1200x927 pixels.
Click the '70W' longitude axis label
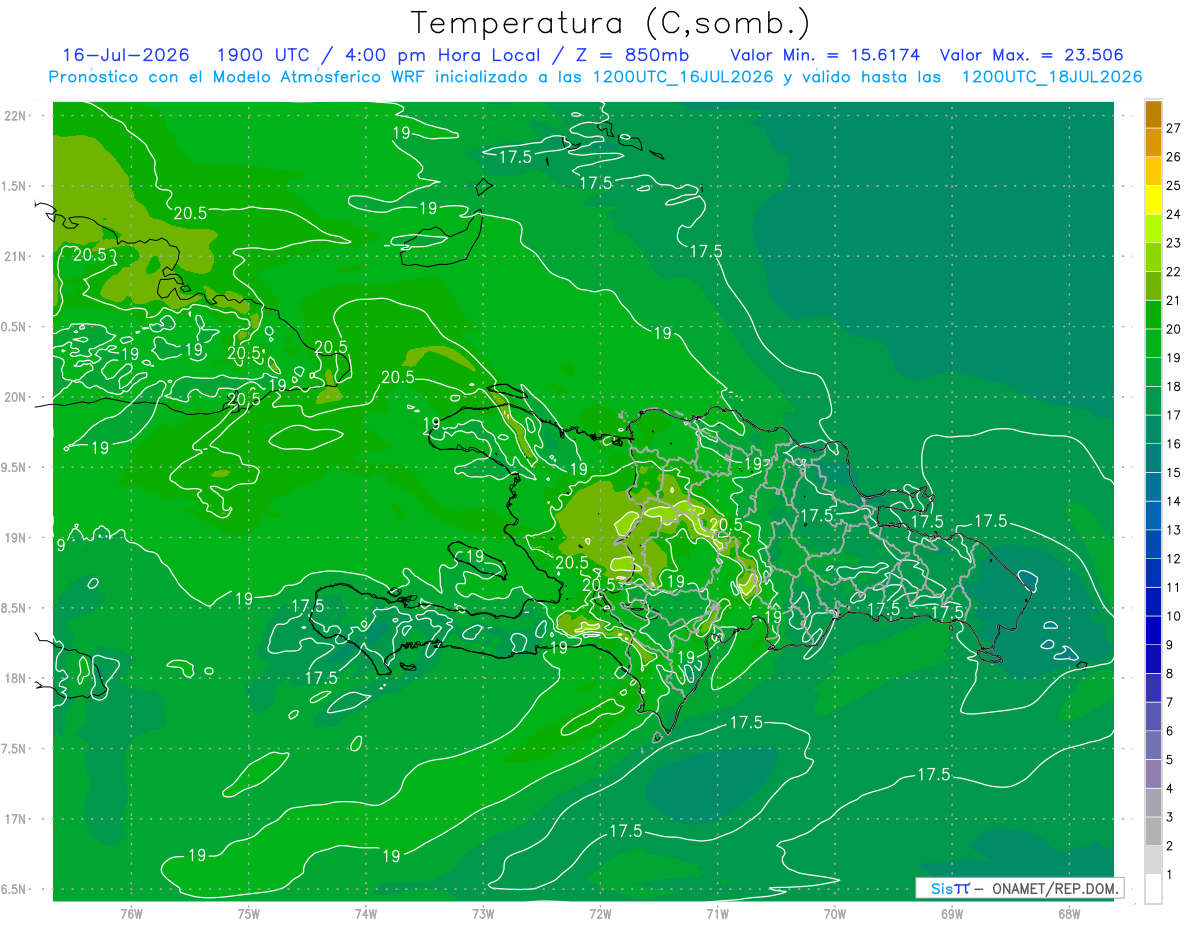tap(835, 913)
